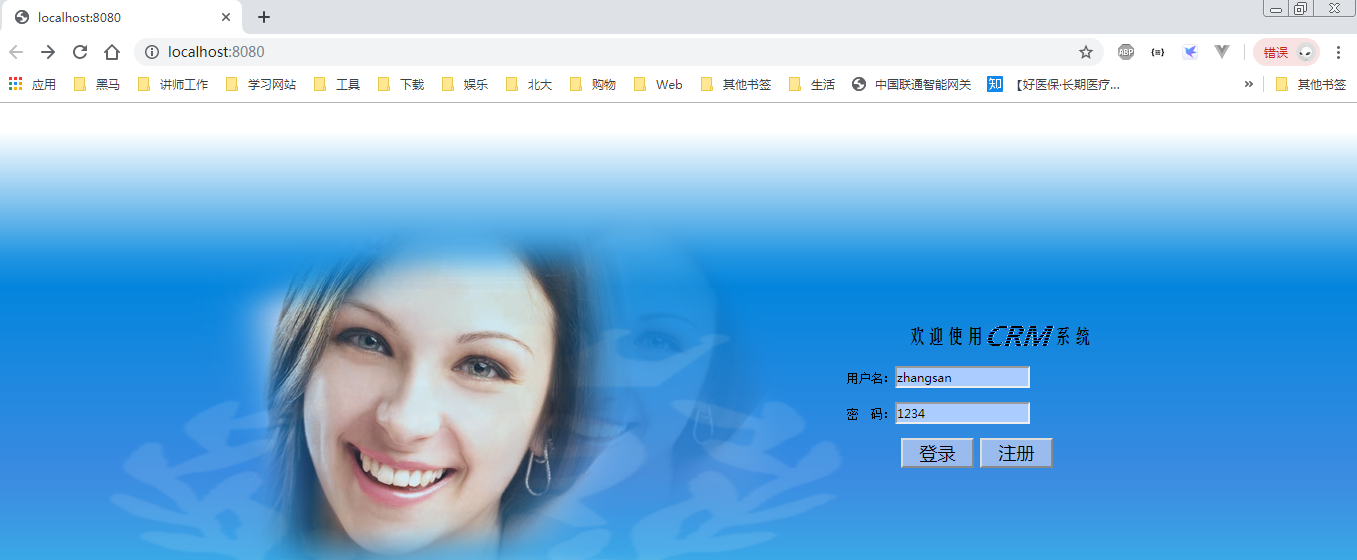Open the 应用 apps shortcut
Viewport: 1357px width, 560px height.
click(x=32, y=85)
